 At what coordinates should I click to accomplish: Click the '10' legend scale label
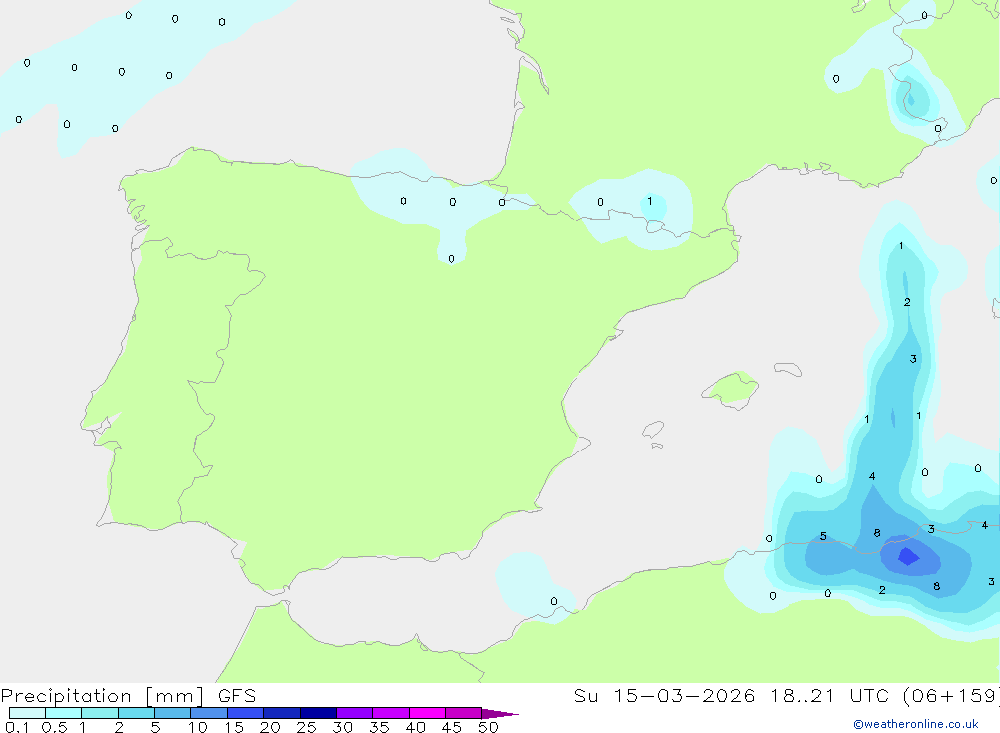point(197,727)
